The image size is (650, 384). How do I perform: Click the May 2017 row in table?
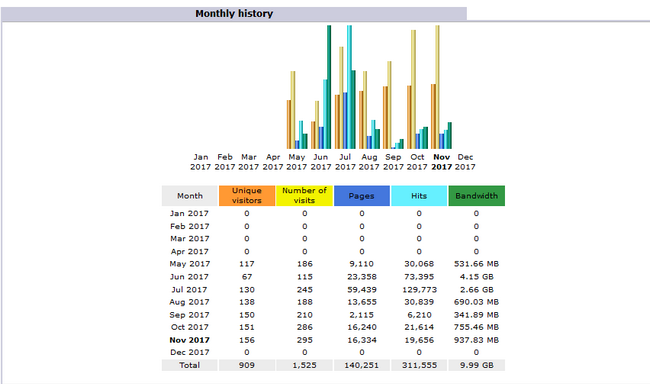(333, 264)
